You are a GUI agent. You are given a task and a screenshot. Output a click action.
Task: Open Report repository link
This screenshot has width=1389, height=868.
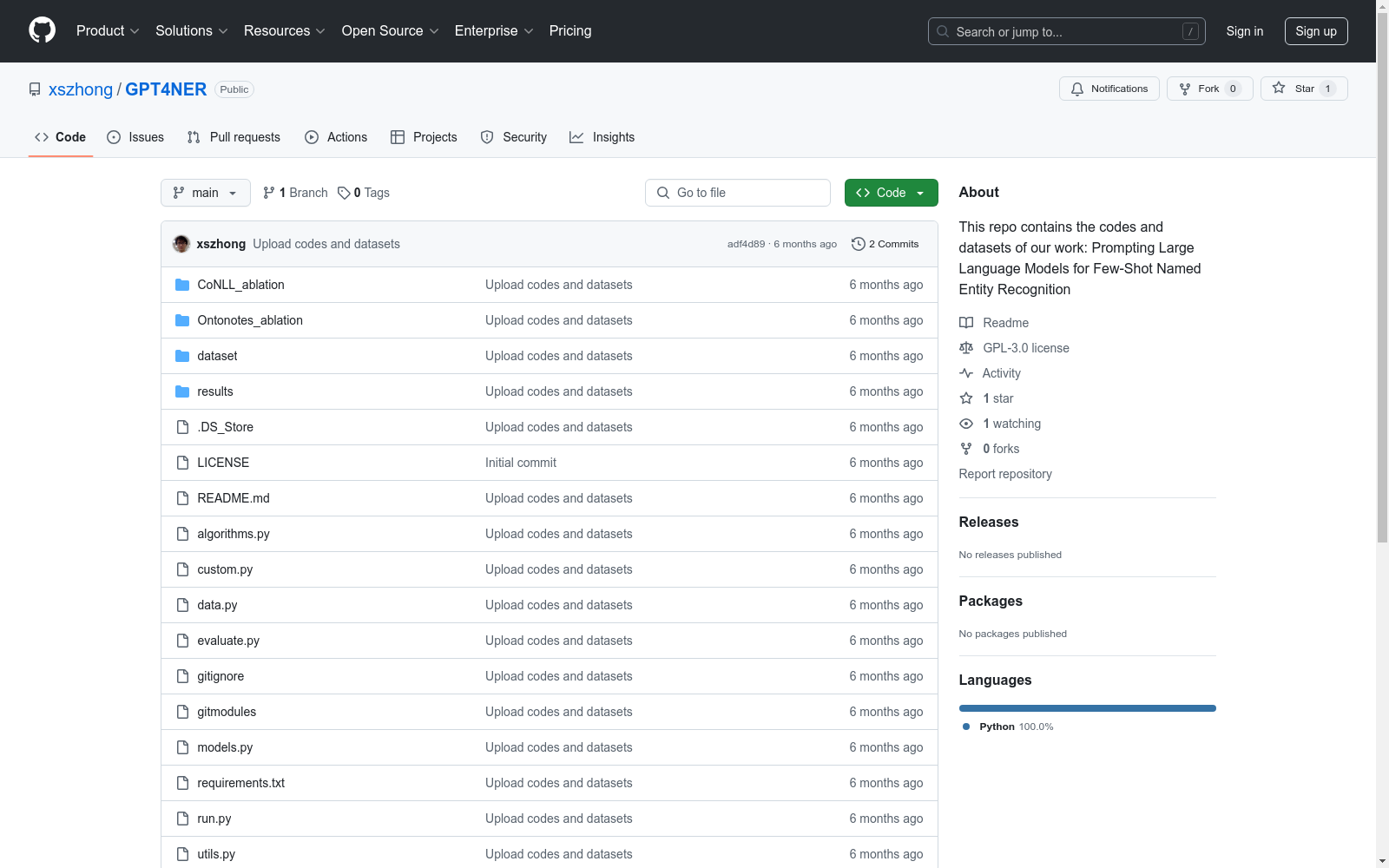click(x=1005, y=474)
